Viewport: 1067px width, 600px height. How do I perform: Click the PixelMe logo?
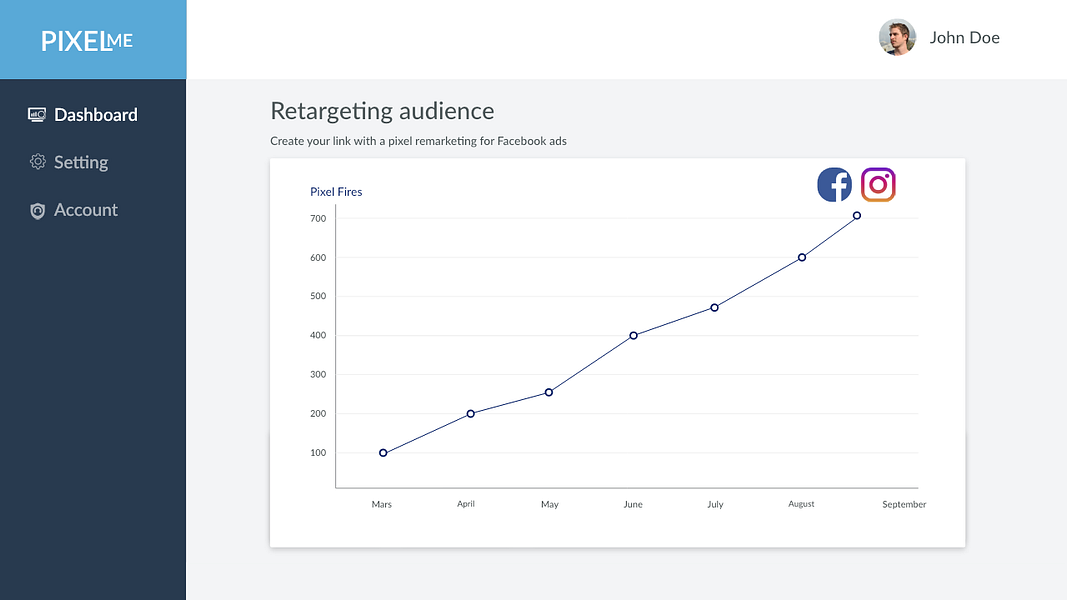(x=86, y=41)
